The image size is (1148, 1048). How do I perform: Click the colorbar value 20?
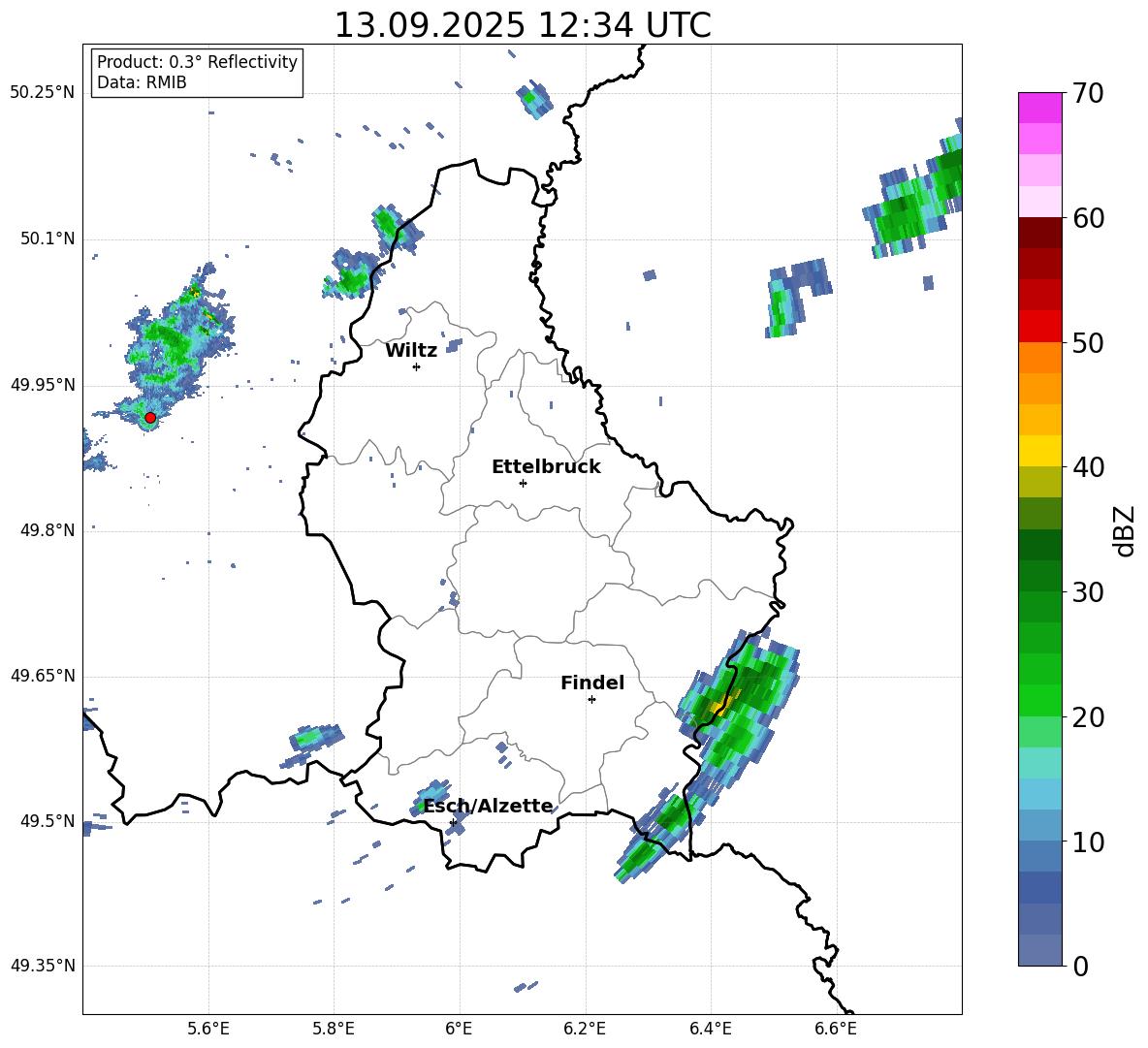tap(1087, 717)
